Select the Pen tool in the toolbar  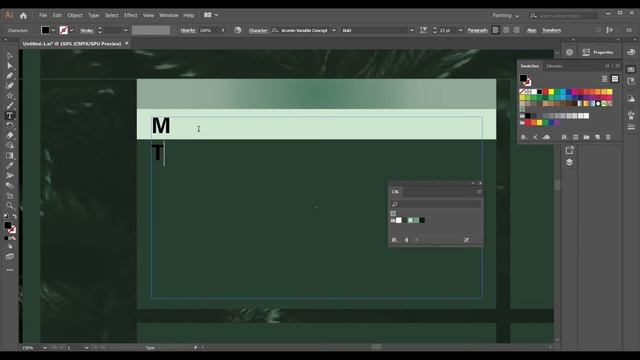[x=10, y=76]
